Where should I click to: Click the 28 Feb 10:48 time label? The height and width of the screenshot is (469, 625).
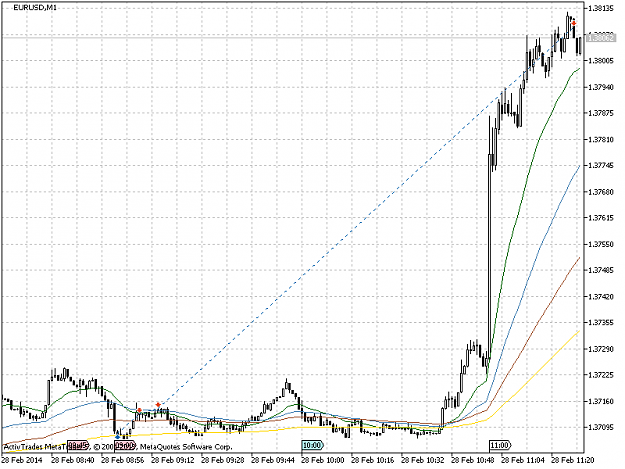click(472, 460)
